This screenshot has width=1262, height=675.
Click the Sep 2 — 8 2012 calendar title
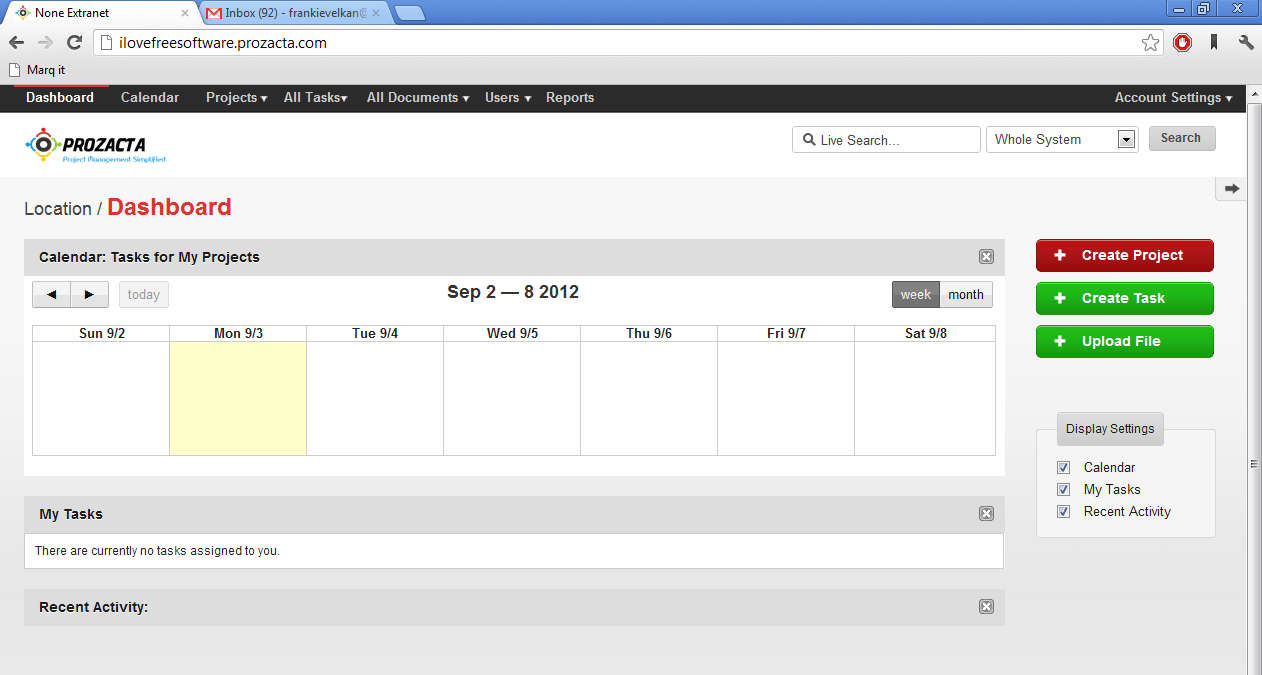click(513, 293)
